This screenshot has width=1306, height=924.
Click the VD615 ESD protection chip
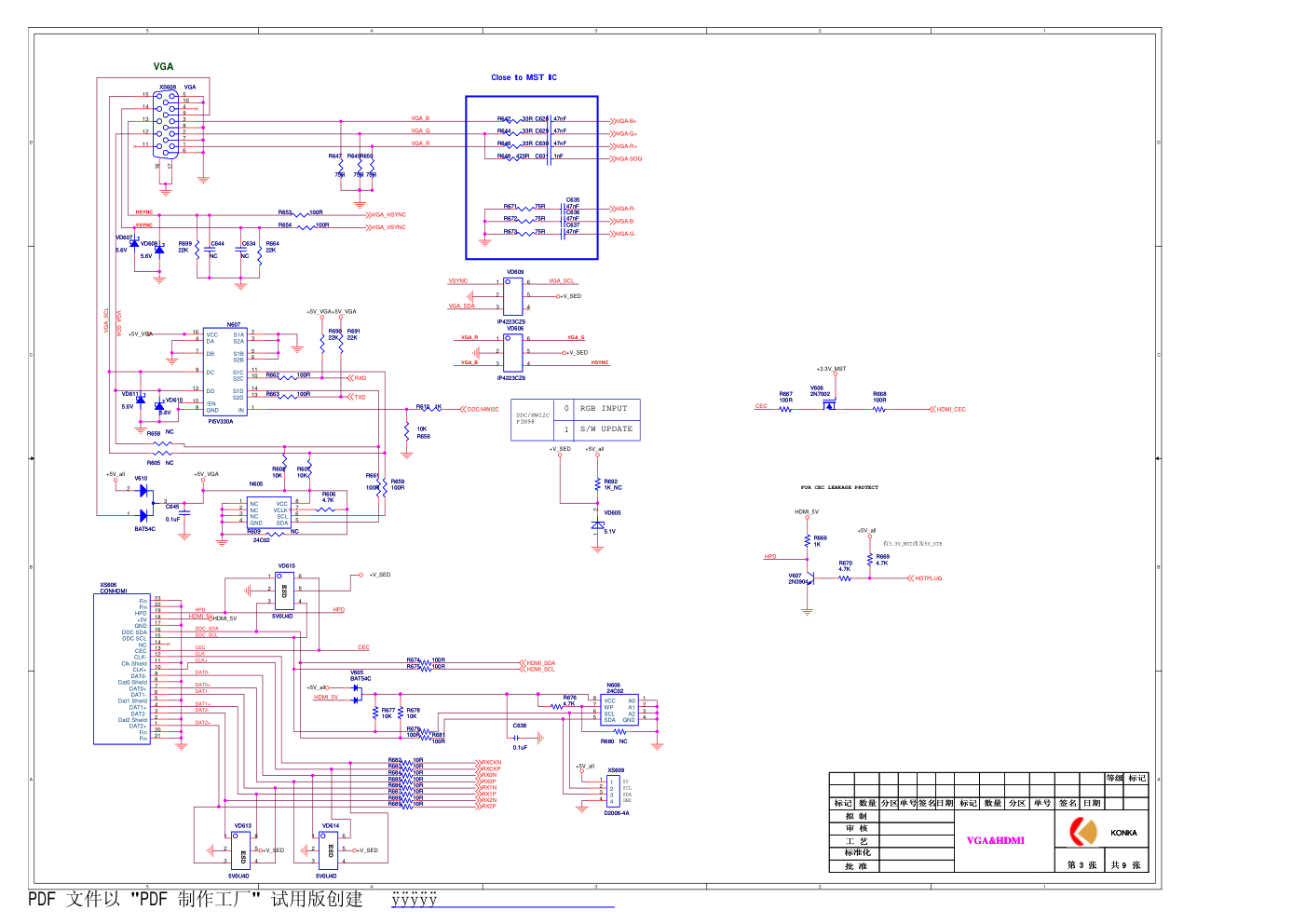[x=284, y=590]
